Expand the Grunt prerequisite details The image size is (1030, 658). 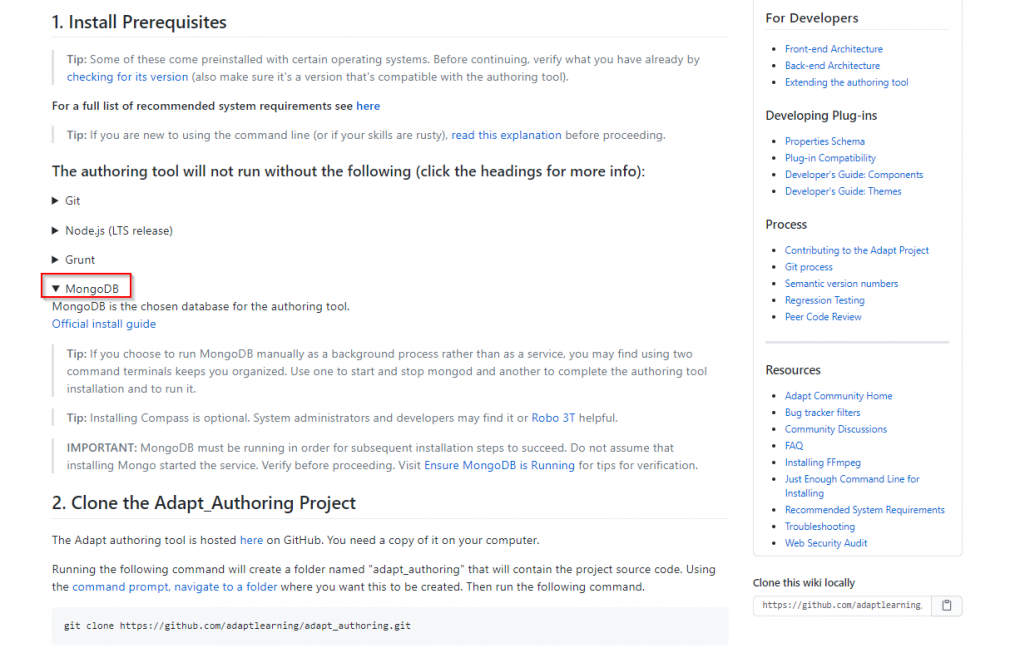[79, 260]
